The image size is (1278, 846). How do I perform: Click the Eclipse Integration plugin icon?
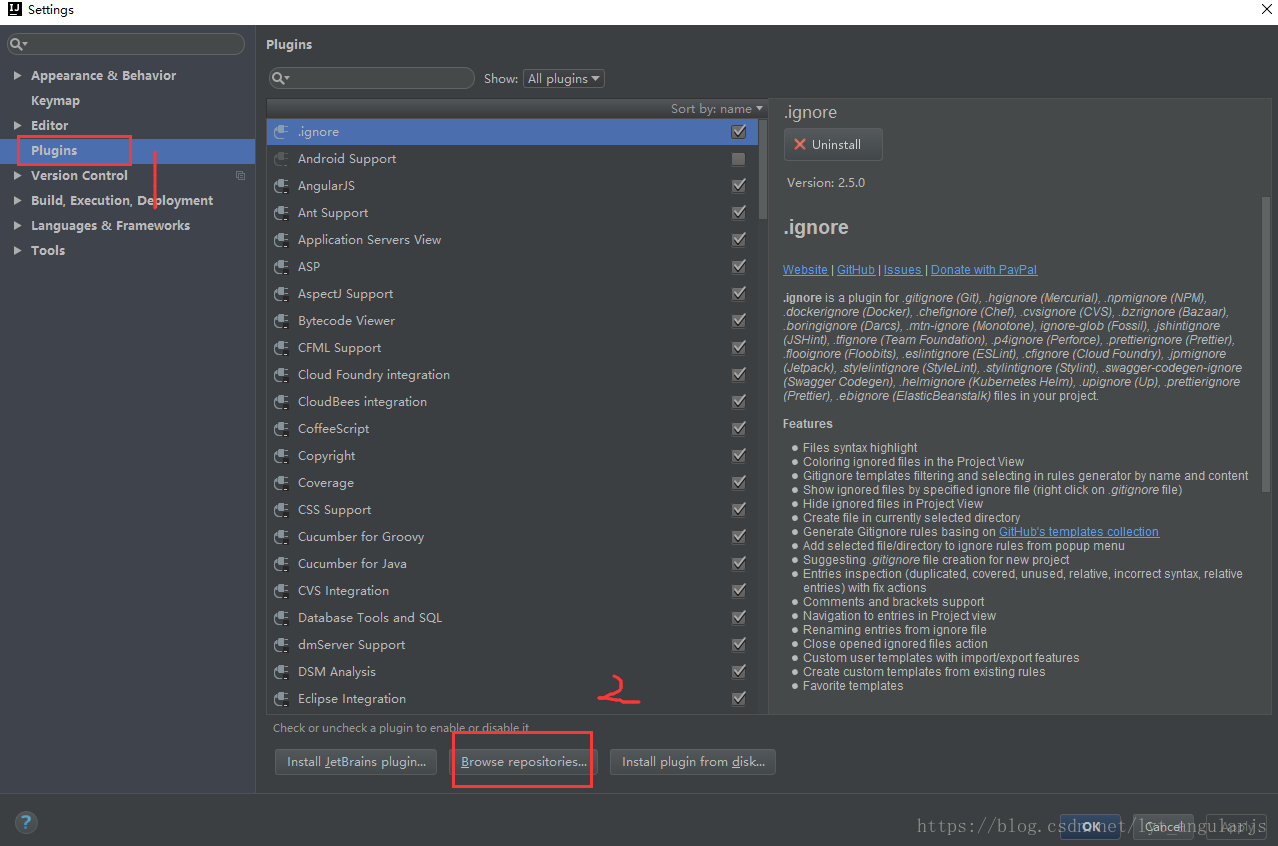[282, 699]
